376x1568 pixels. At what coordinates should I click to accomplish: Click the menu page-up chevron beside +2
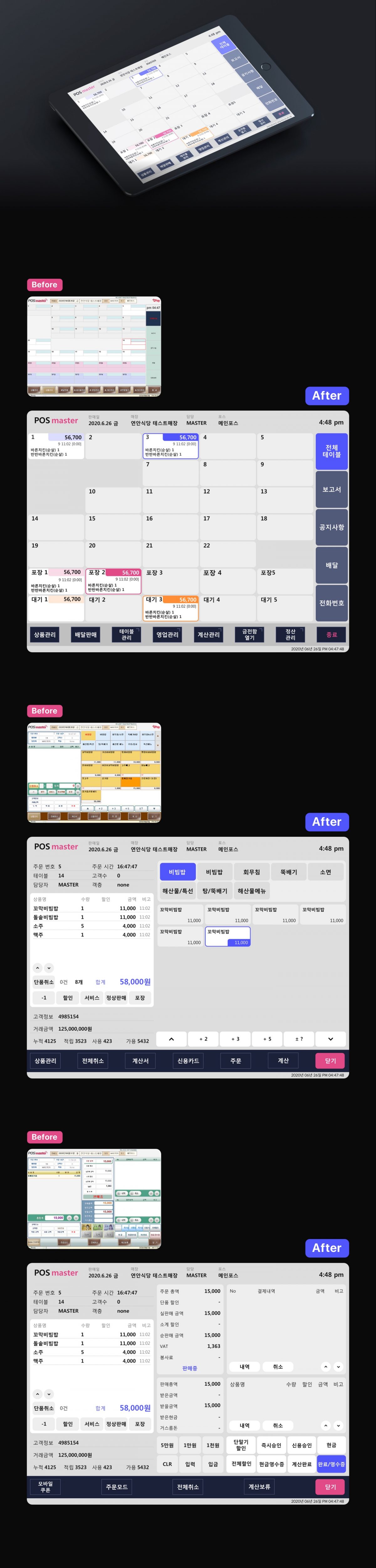[x=172, y=1039]
